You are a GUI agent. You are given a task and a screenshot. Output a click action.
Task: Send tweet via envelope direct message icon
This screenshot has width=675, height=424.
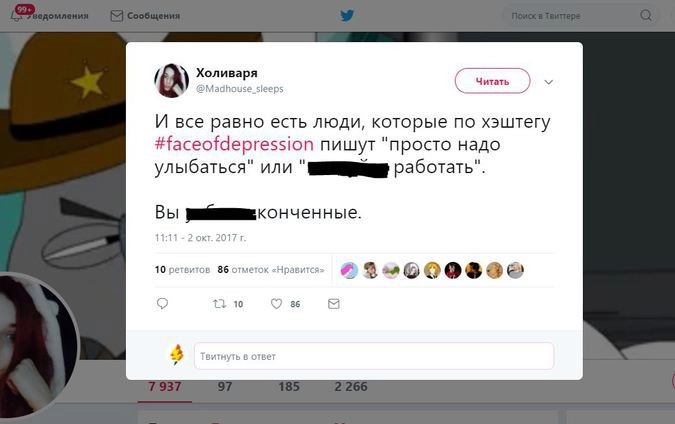334,304
